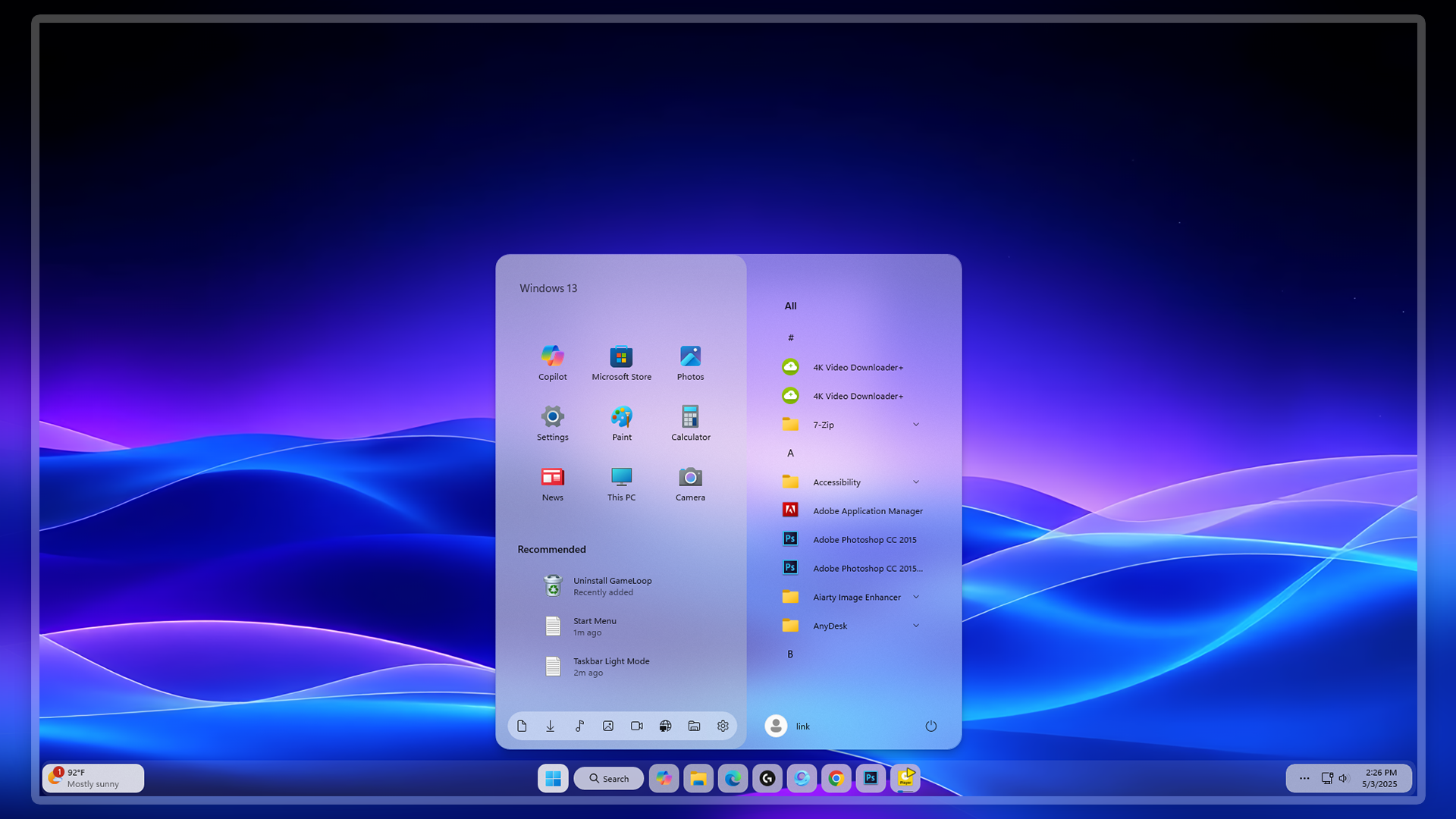Open the Documents folder shortcut icon
1456x819 pixels.
tap(522, 726)
